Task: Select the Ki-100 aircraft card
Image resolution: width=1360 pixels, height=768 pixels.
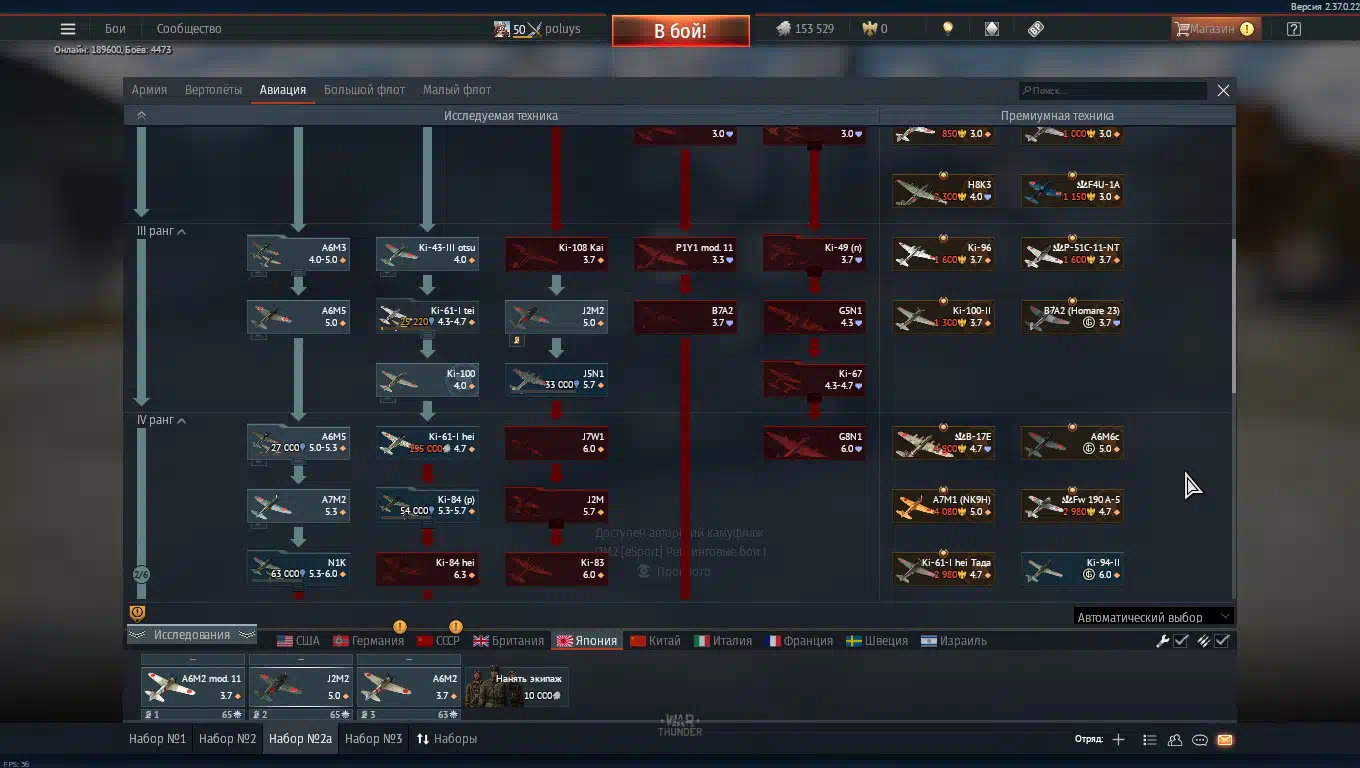Action: (x=427, y=380)
